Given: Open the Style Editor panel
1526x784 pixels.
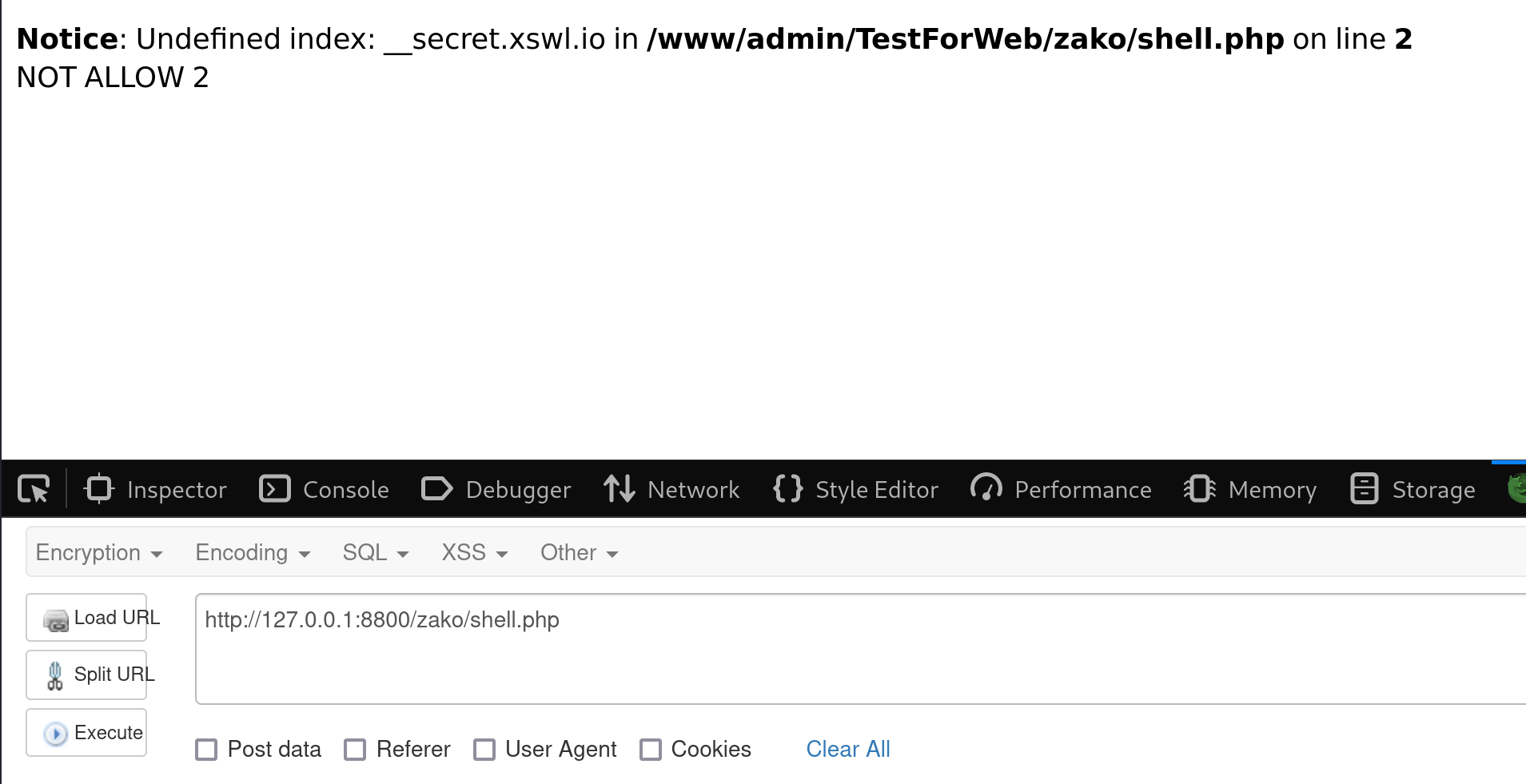Looking at the screenshot, I should 856,489.
